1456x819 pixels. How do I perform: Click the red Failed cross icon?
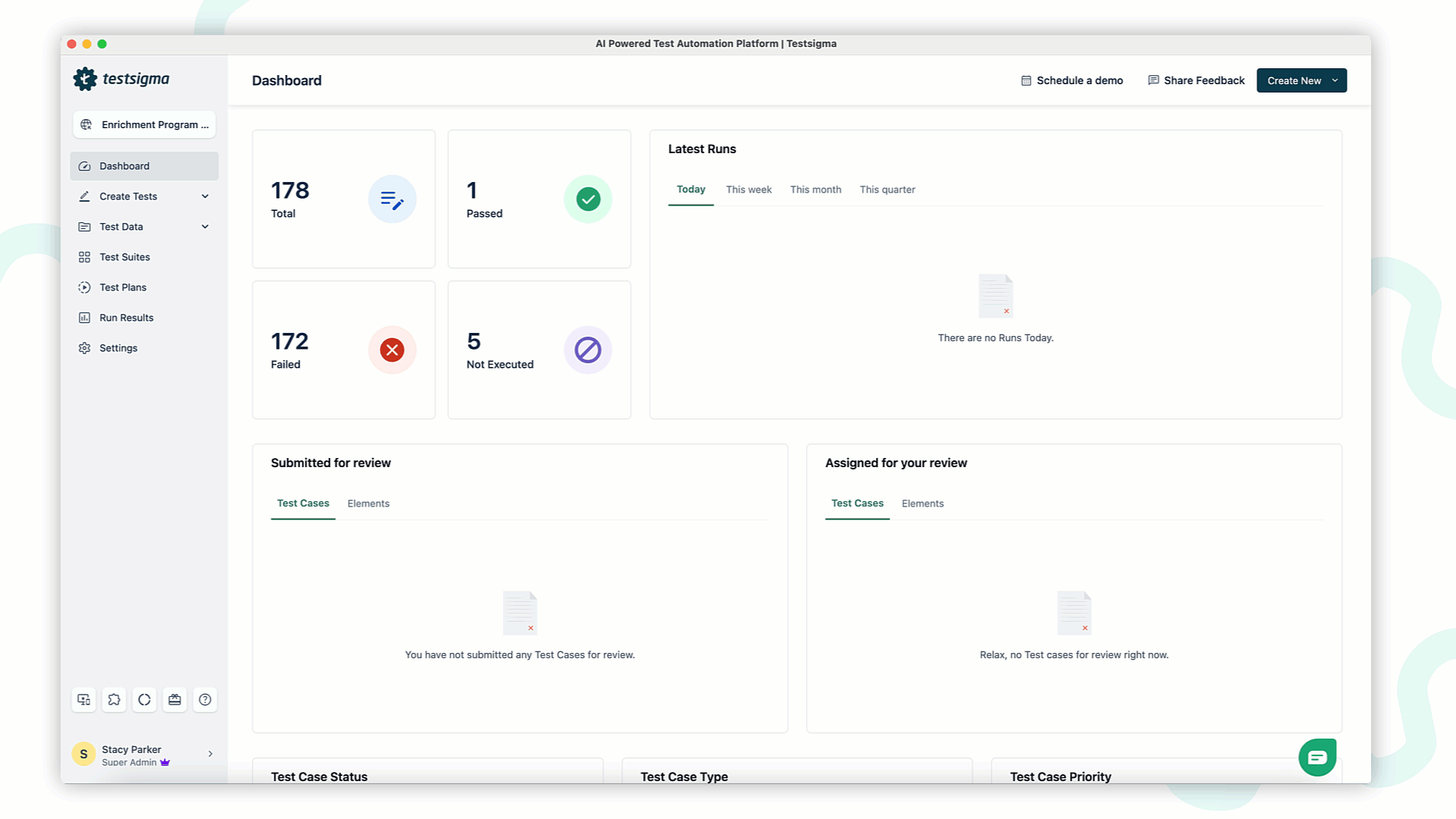click(392, 350)
